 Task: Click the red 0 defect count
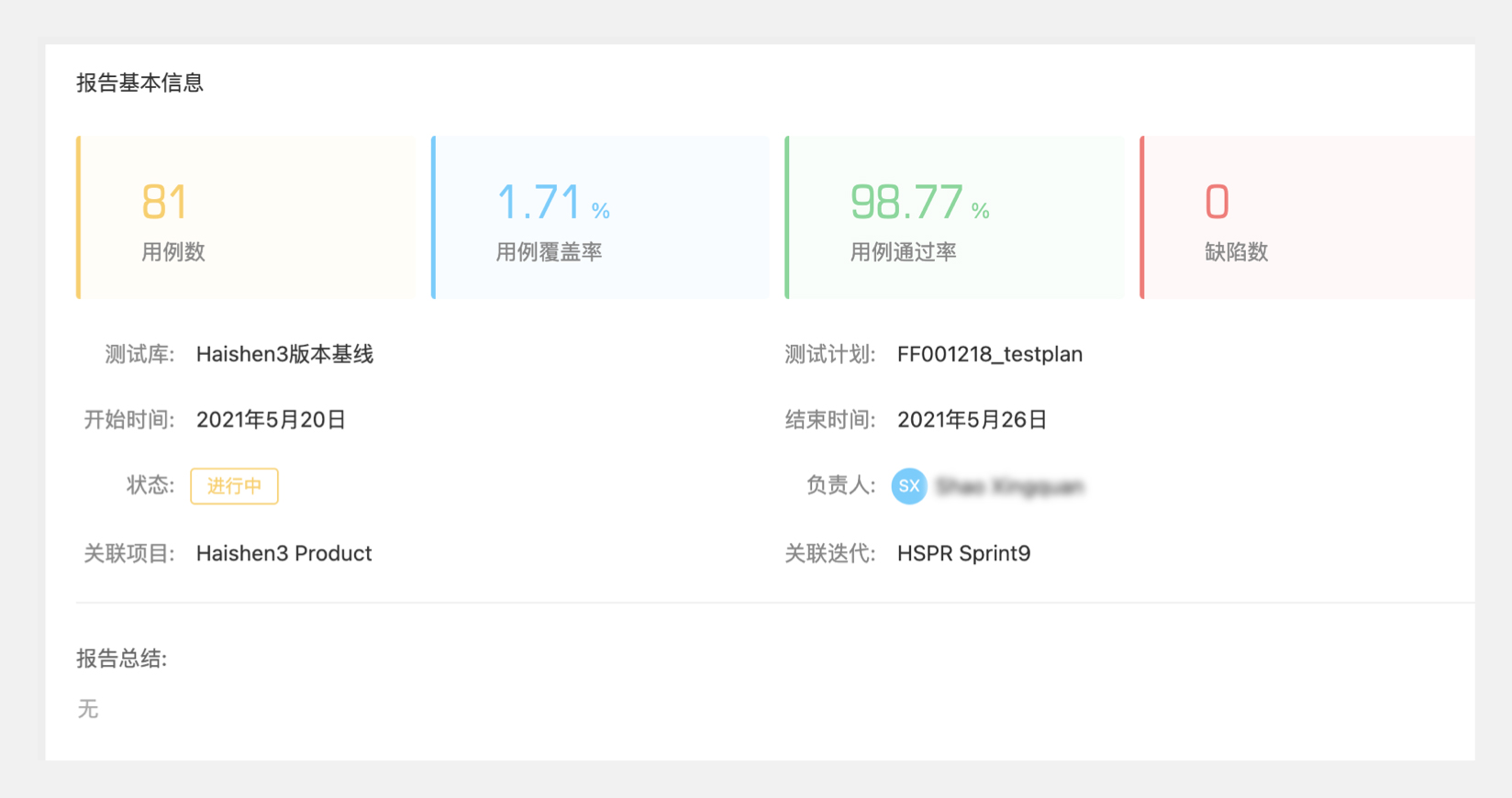coord(1217,203)
